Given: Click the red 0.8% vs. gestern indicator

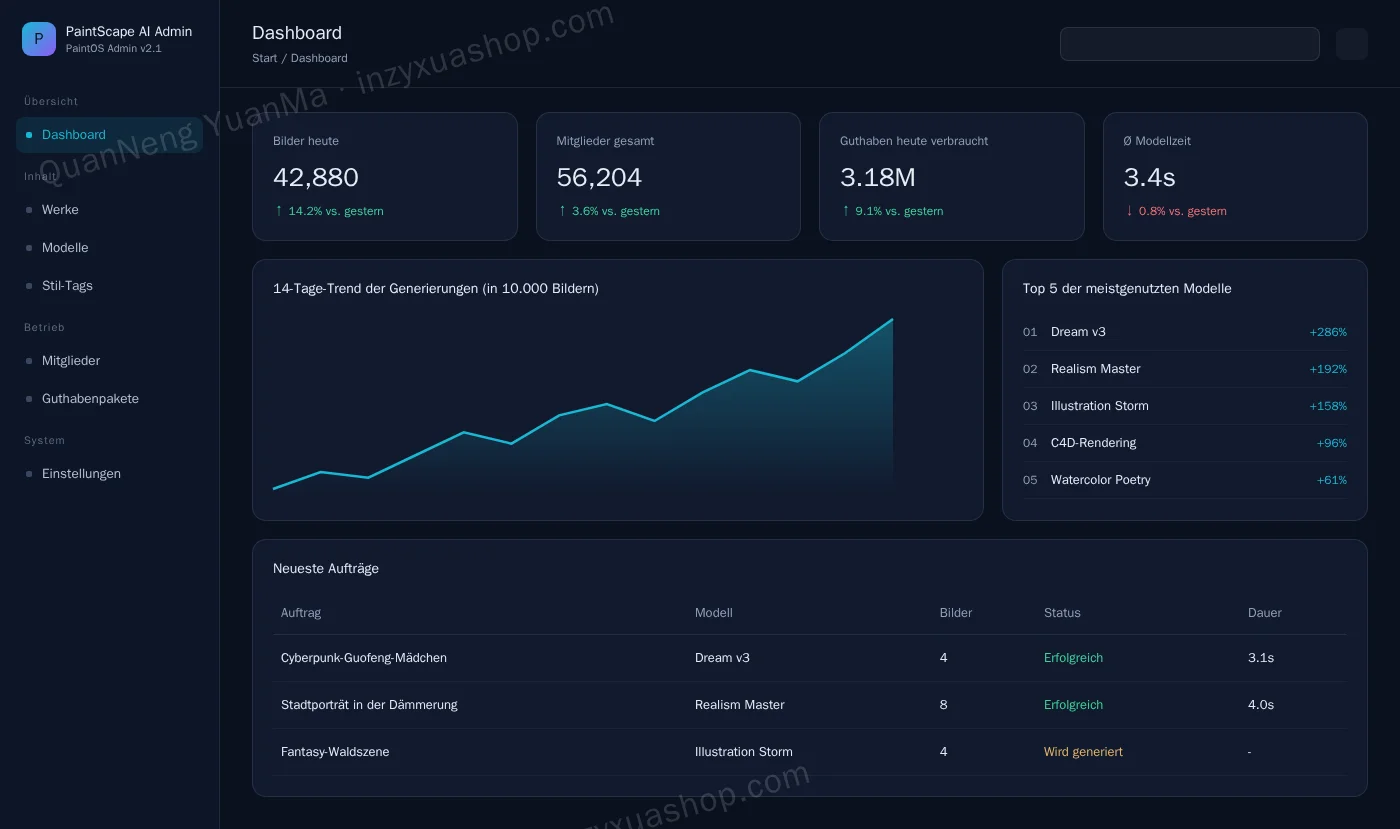Looking at the screenshot, I should pyautogui.click(x=1175, y=211).
